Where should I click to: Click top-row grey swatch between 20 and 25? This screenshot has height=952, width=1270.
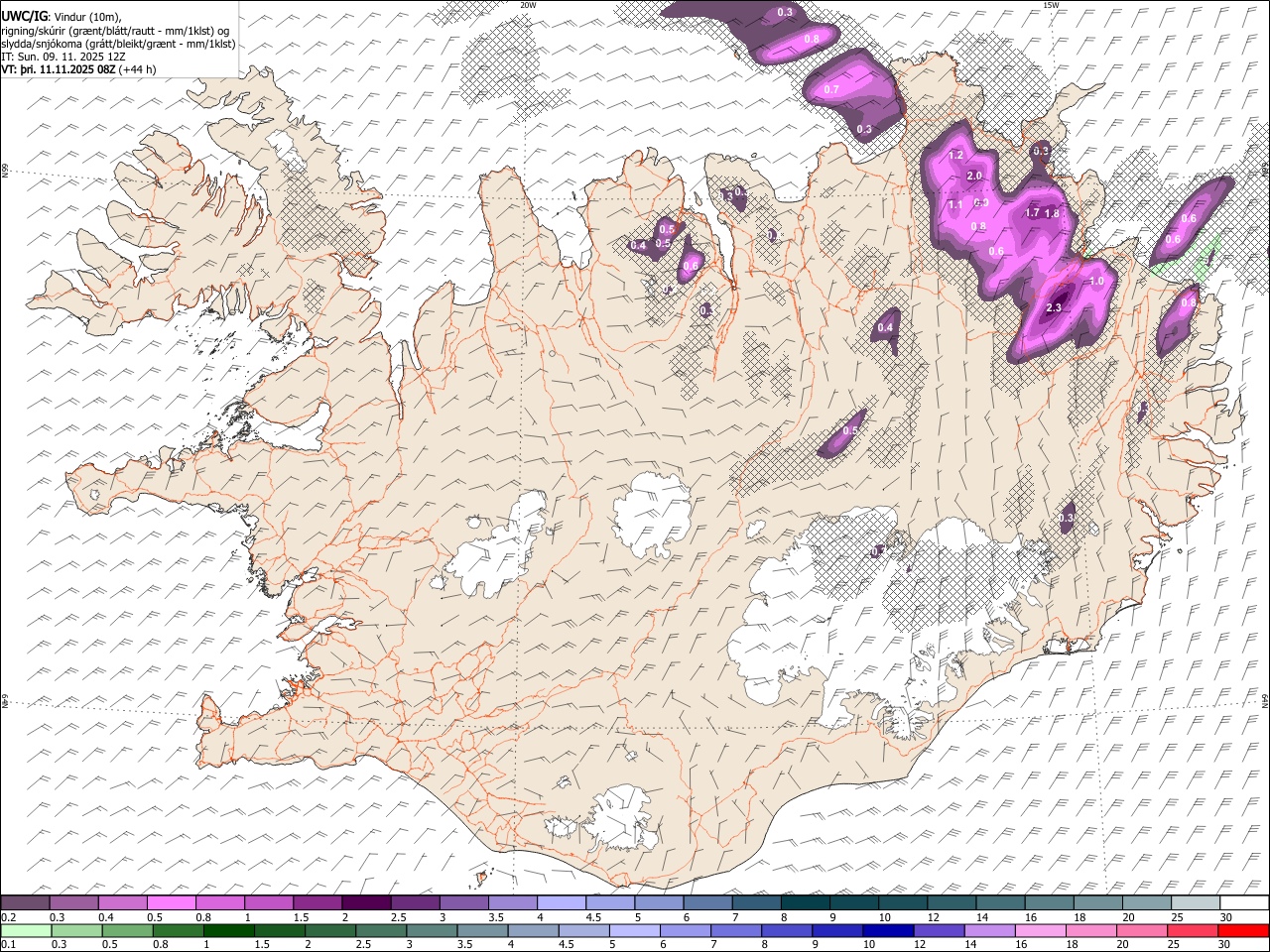(x=1146, y=902)
